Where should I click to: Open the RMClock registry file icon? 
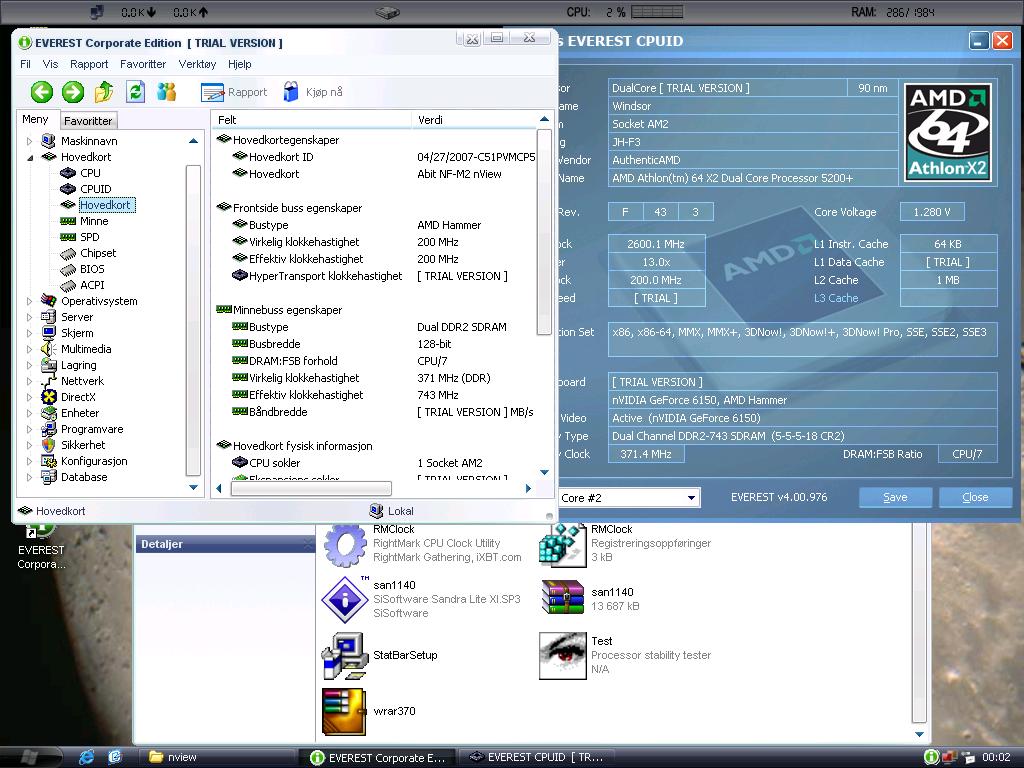pyautogui.click(x=562, y=545)
